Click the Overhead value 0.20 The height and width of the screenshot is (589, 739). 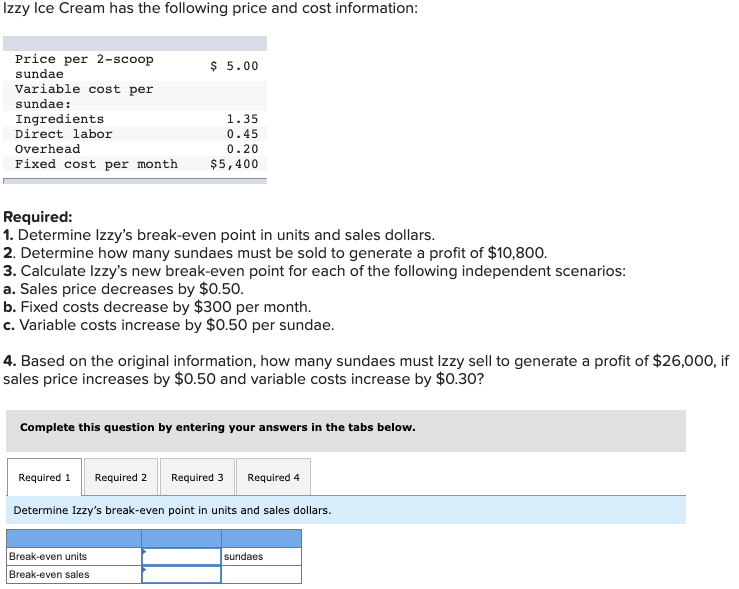242,149
